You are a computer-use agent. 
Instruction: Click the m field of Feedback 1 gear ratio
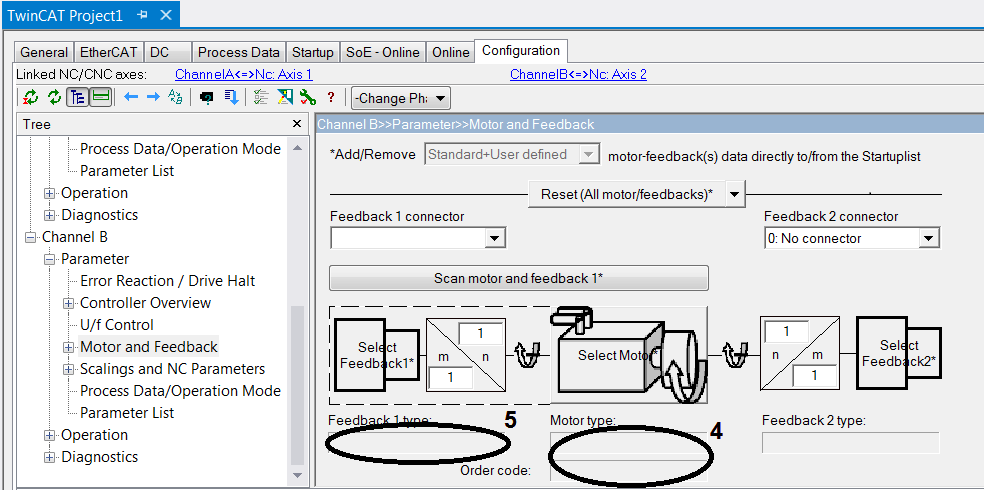451,378
